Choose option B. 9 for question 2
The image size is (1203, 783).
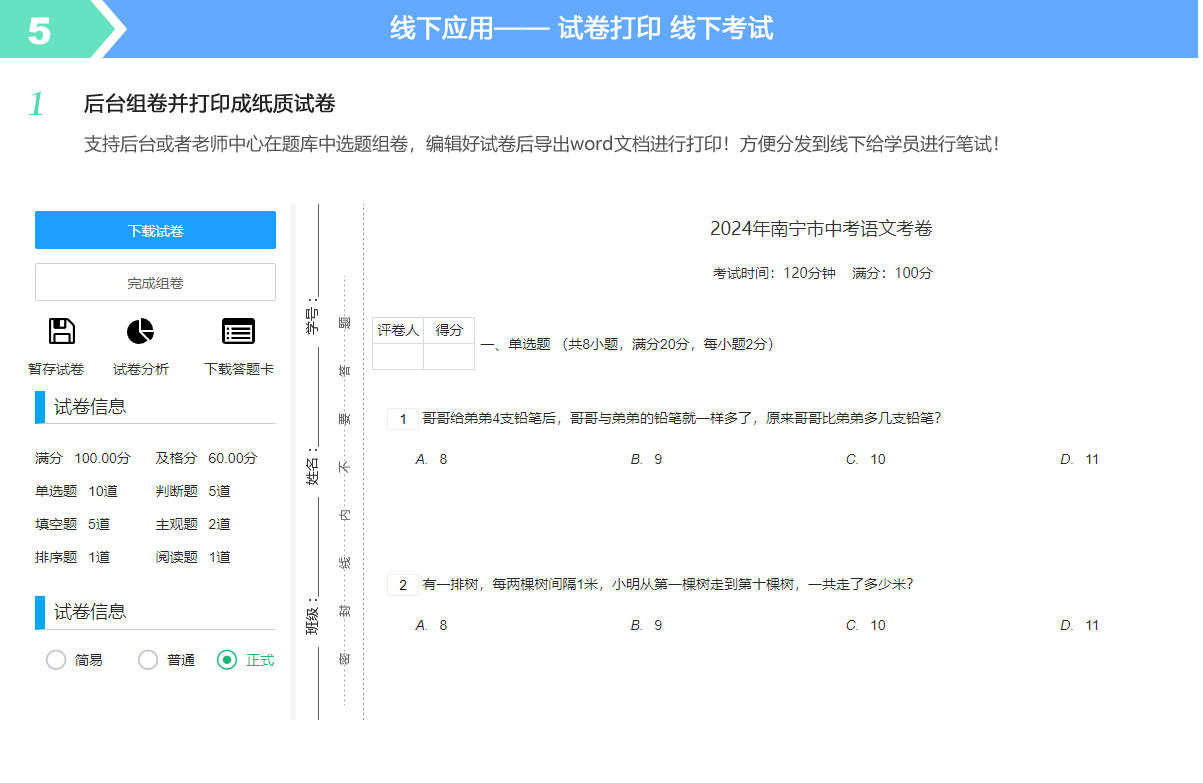coord(646,625)
